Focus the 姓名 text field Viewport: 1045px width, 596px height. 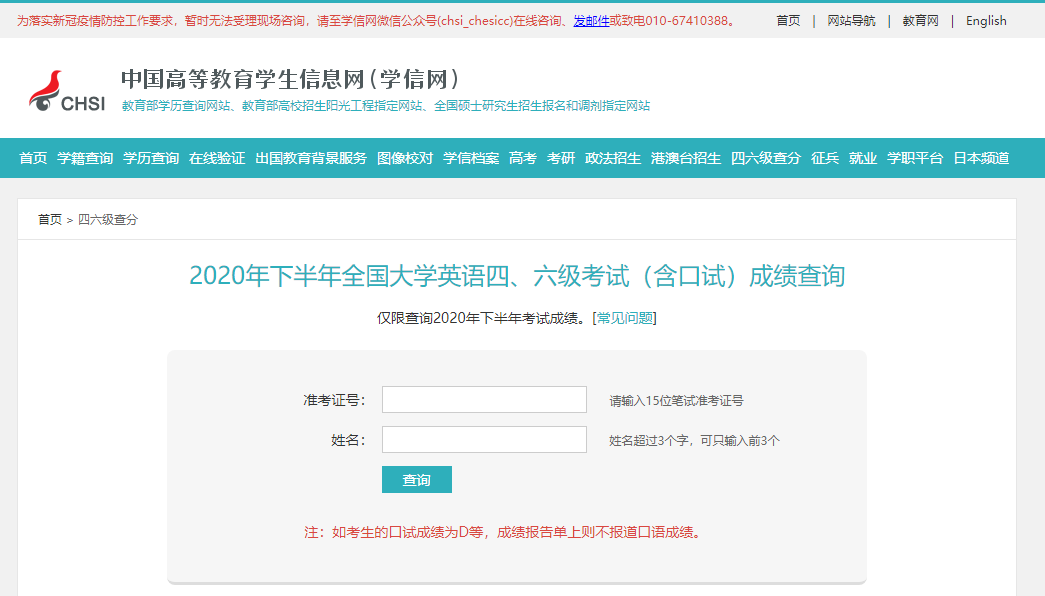click(x=484, y=440)
